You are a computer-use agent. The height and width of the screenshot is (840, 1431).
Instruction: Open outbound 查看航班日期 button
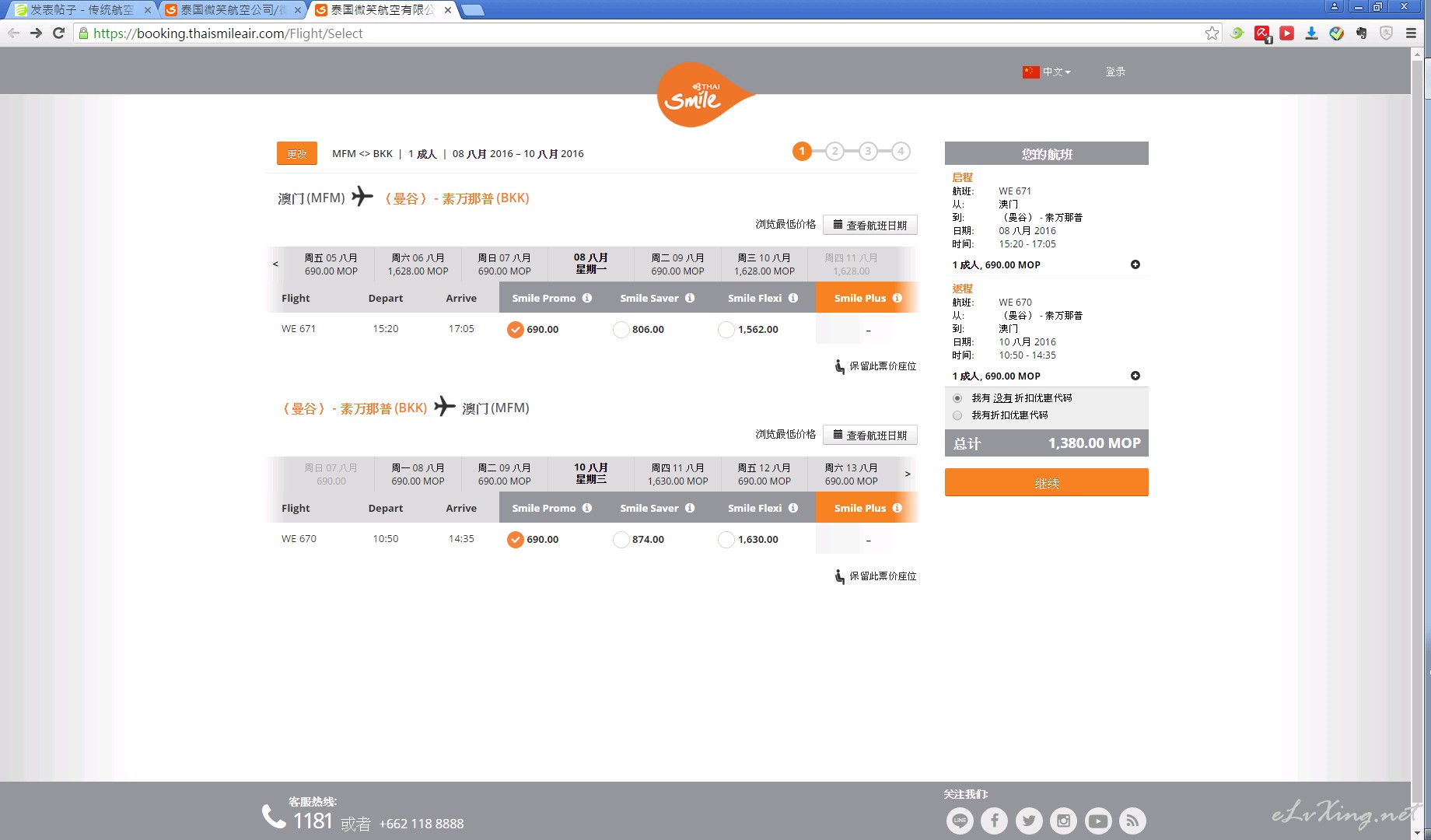point(870,225)
